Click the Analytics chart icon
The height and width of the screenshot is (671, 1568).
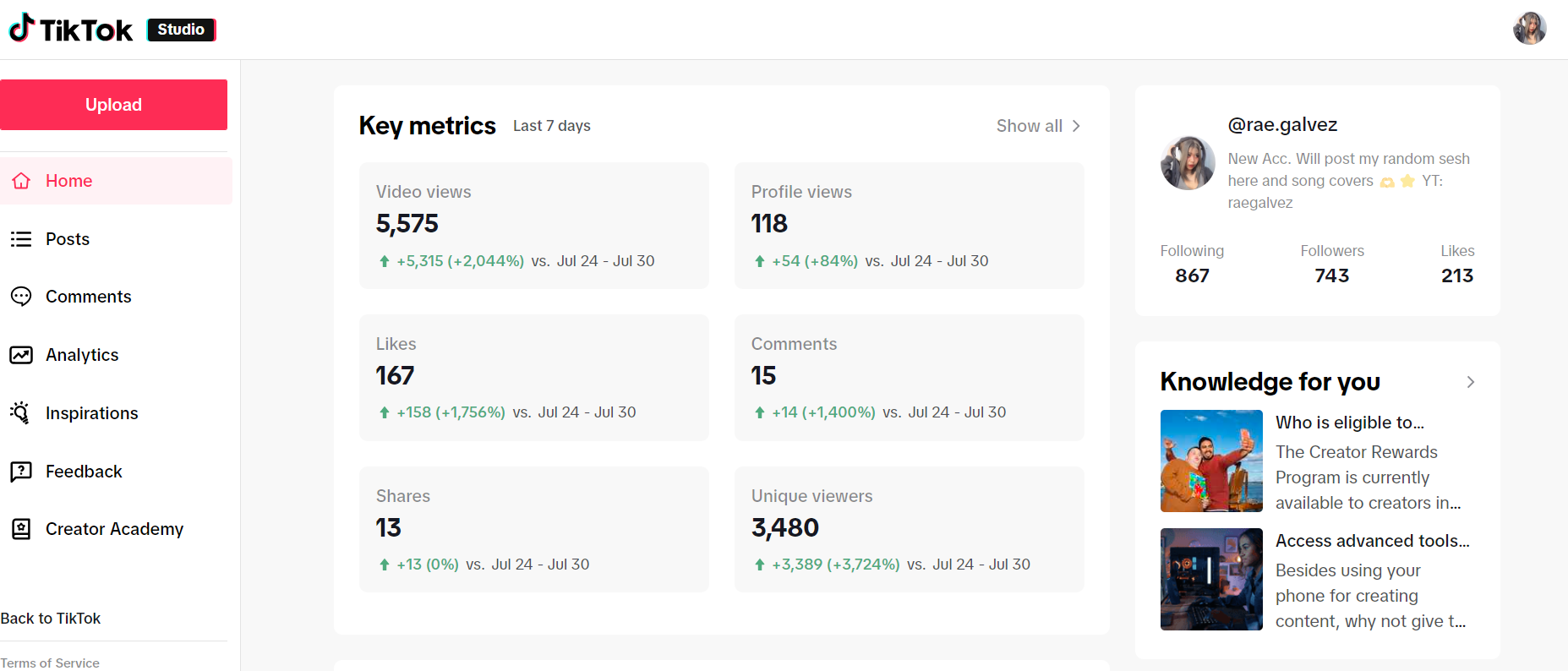[x=21, y=355]
